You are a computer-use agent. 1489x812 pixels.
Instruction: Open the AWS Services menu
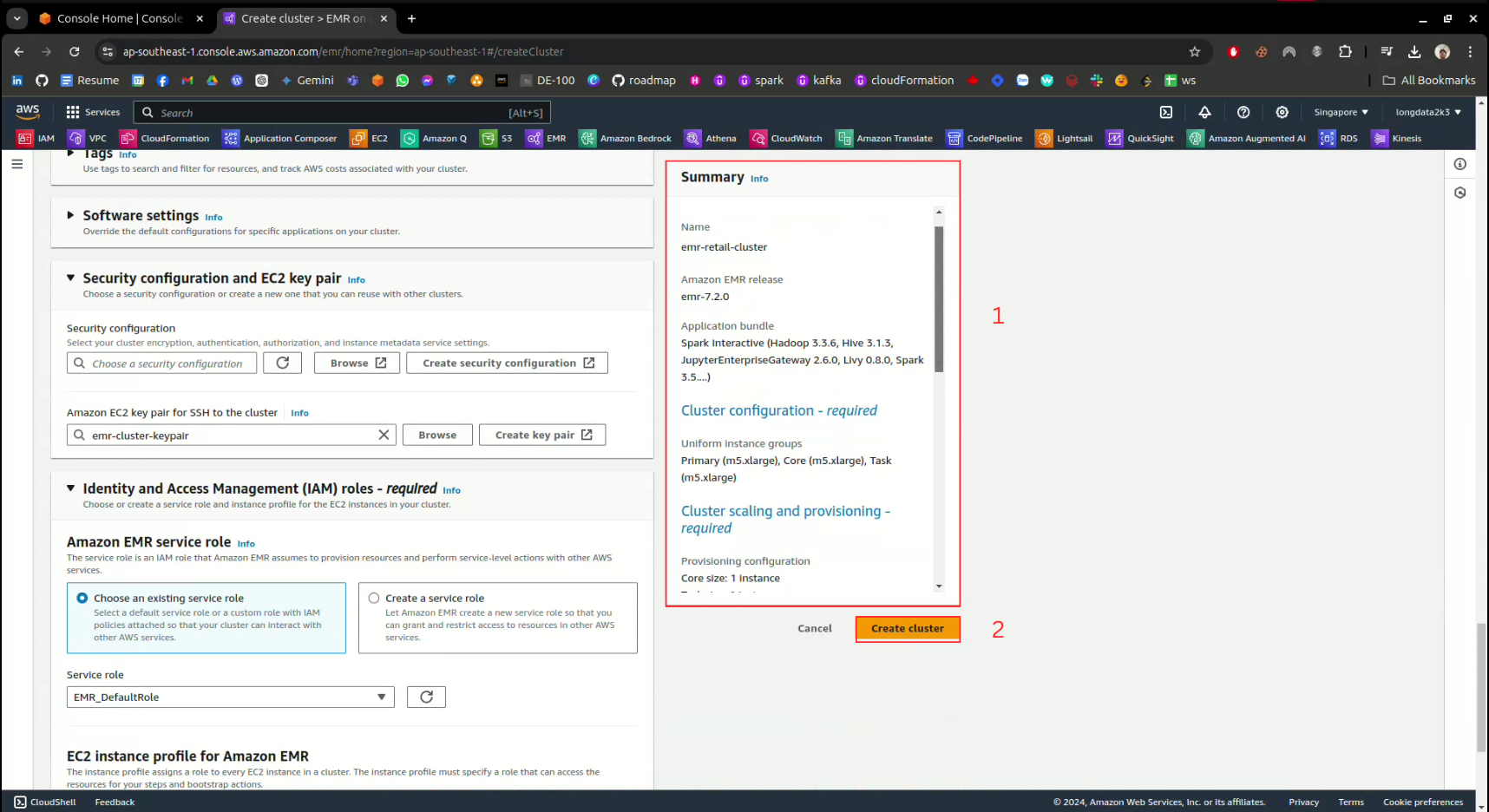tap(93, 113)
